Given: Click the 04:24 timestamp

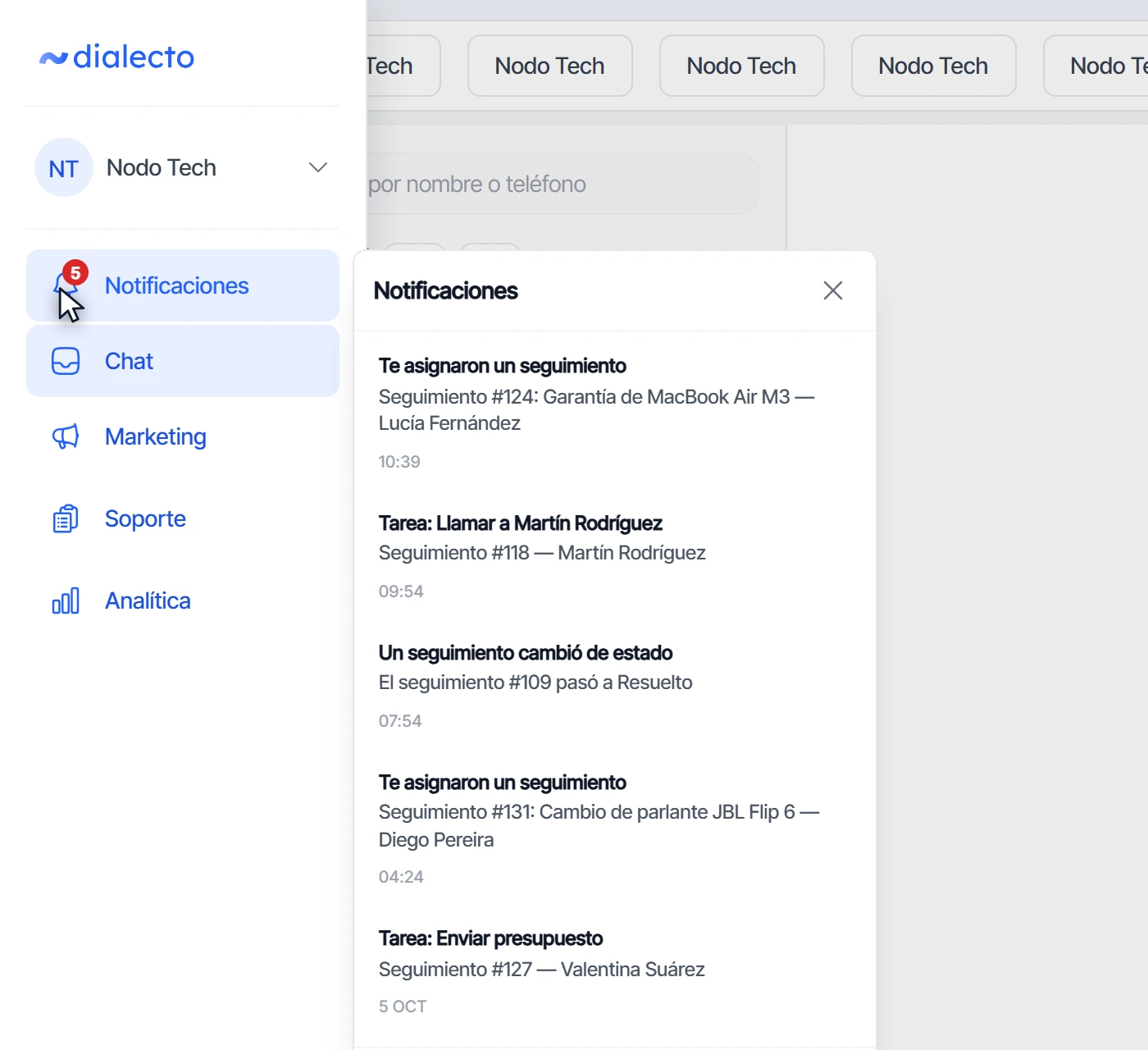Looking at the screenshot, I should 401,877.
